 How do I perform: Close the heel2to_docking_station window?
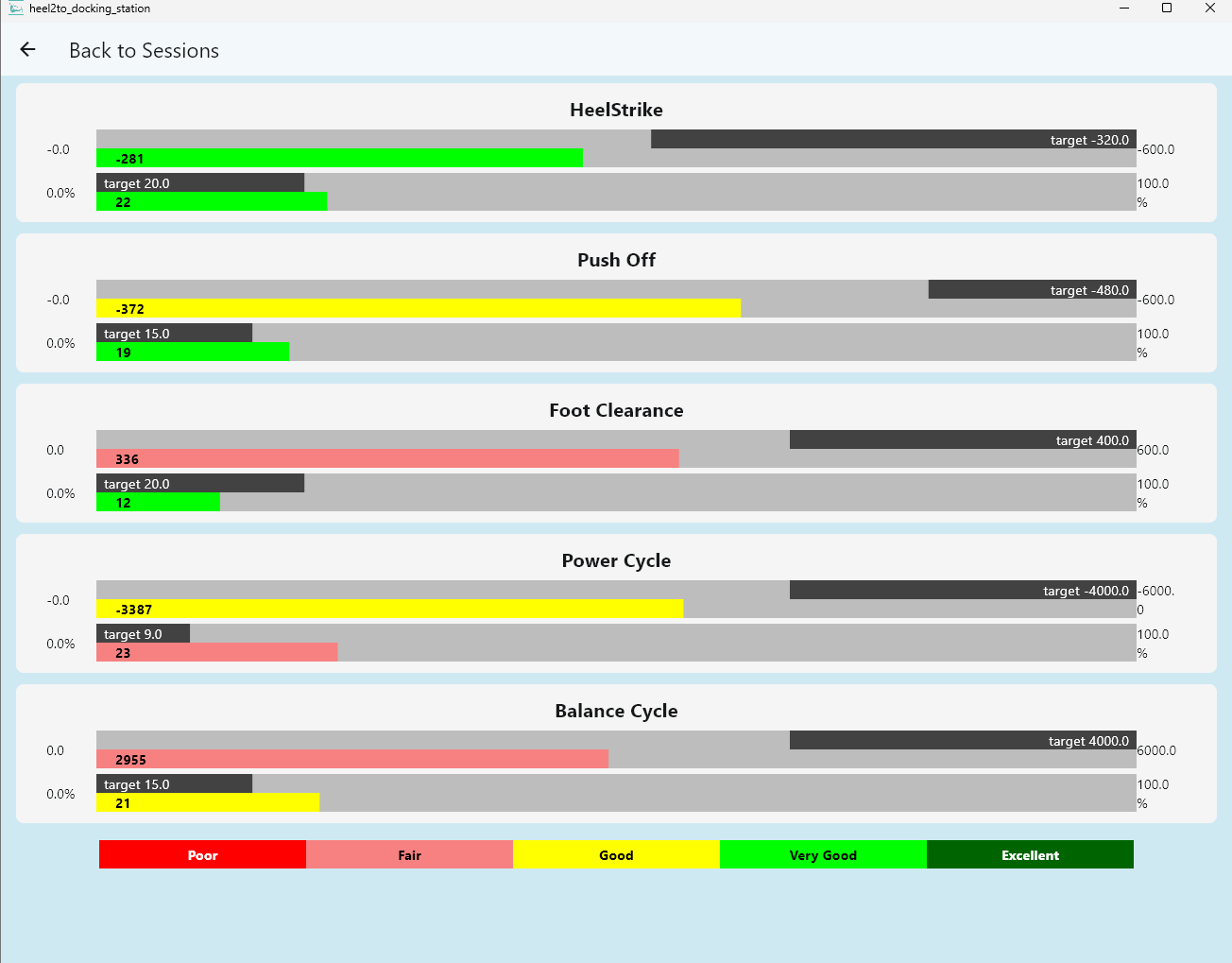[1209, 9]
